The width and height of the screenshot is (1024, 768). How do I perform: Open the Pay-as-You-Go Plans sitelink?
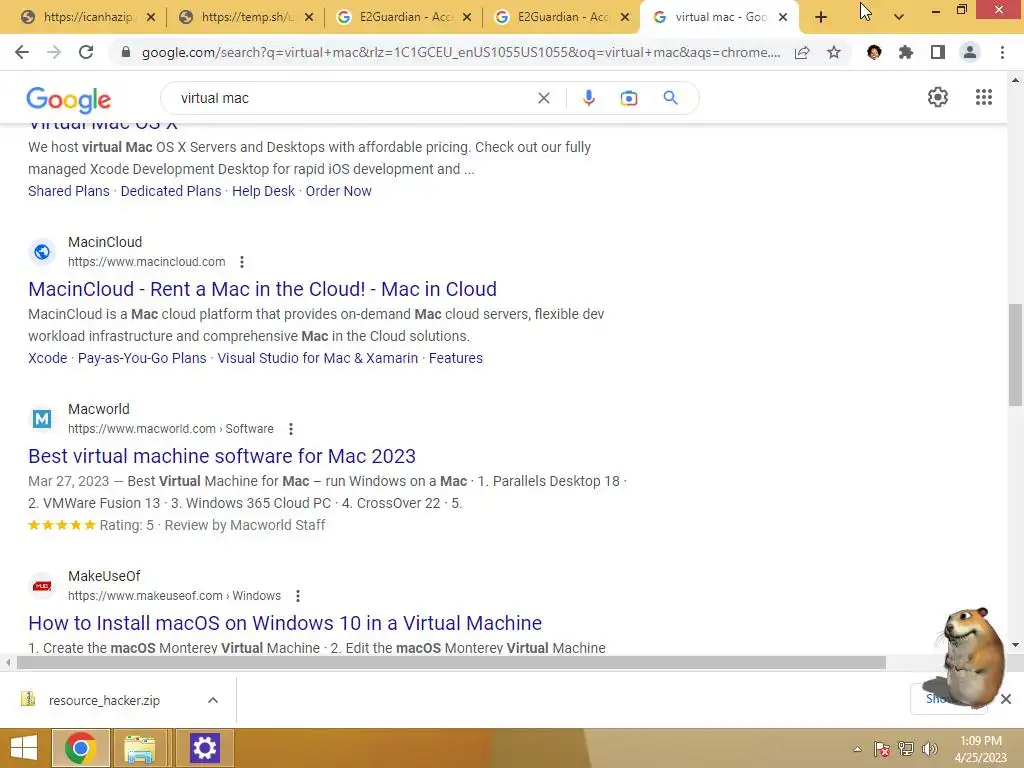(x=142, y=358)
